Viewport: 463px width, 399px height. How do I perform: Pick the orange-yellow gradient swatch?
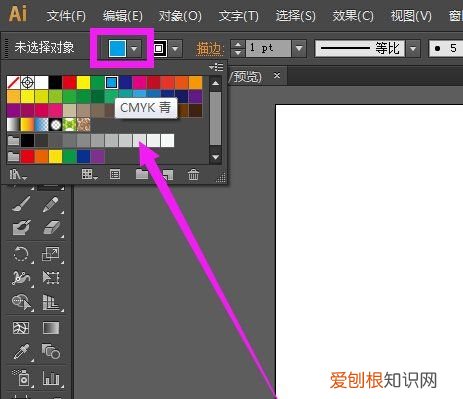click(x=27, y=124)
